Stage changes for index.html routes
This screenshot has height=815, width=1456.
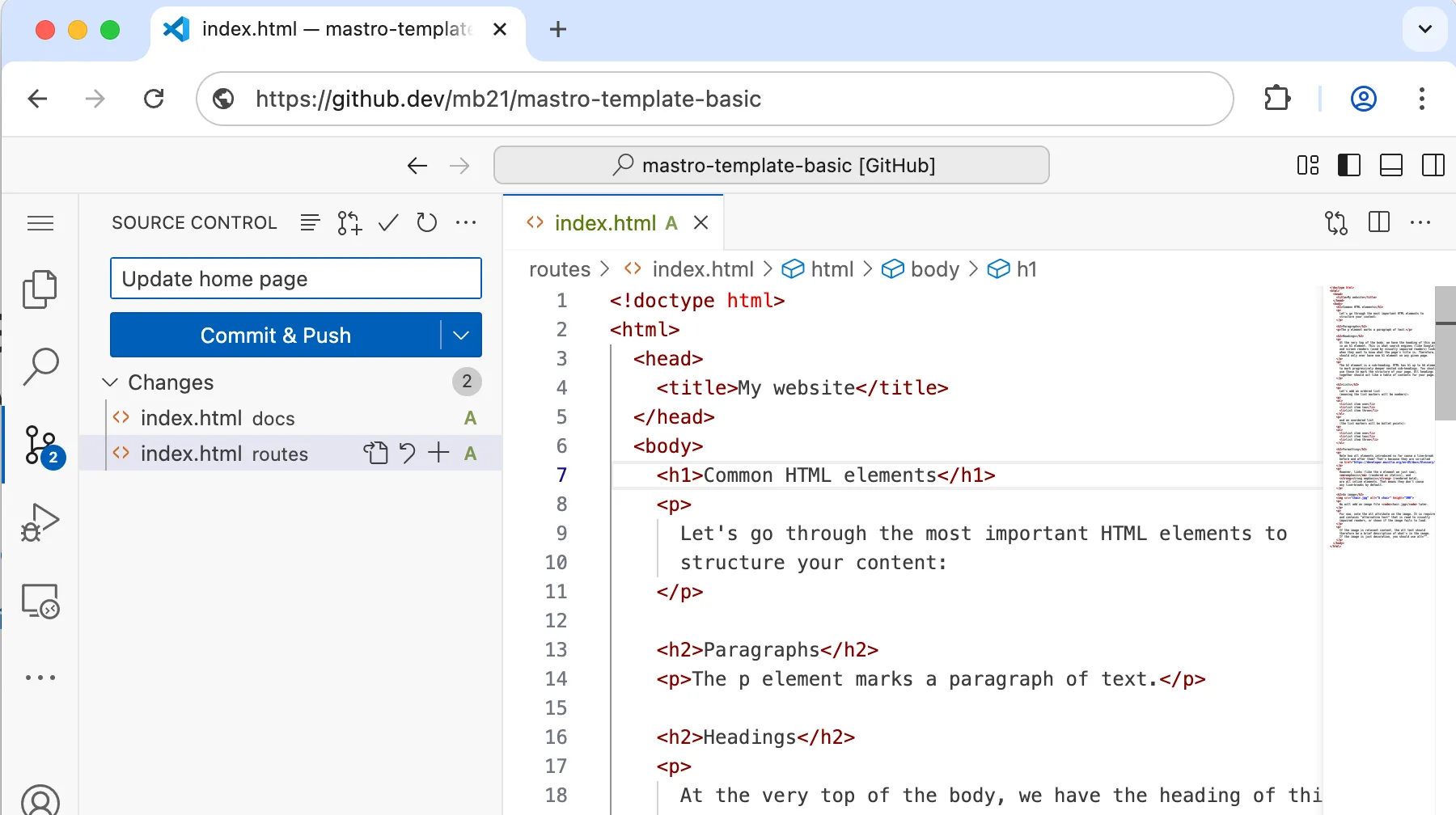click(x=438, y=453)
